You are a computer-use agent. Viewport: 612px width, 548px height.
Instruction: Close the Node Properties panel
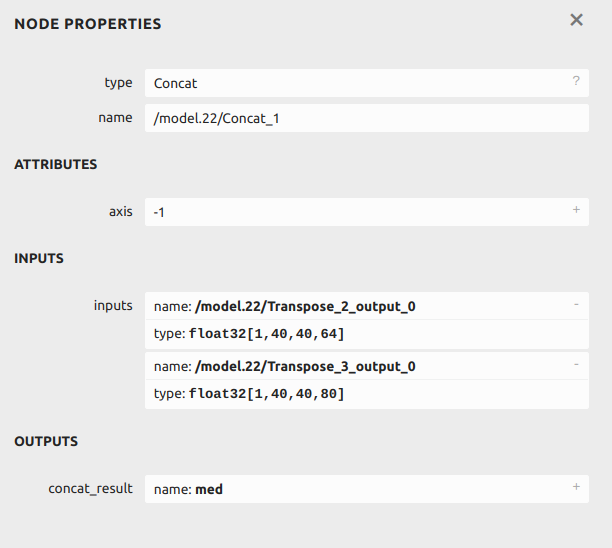click(576, 20)
